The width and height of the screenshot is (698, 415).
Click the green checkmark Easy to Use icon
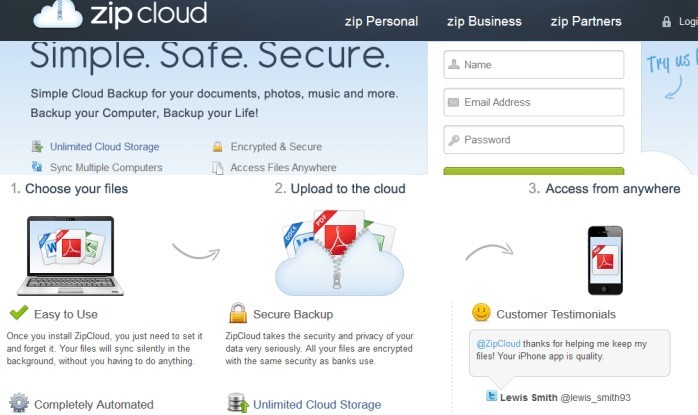(x=19, y=313)
